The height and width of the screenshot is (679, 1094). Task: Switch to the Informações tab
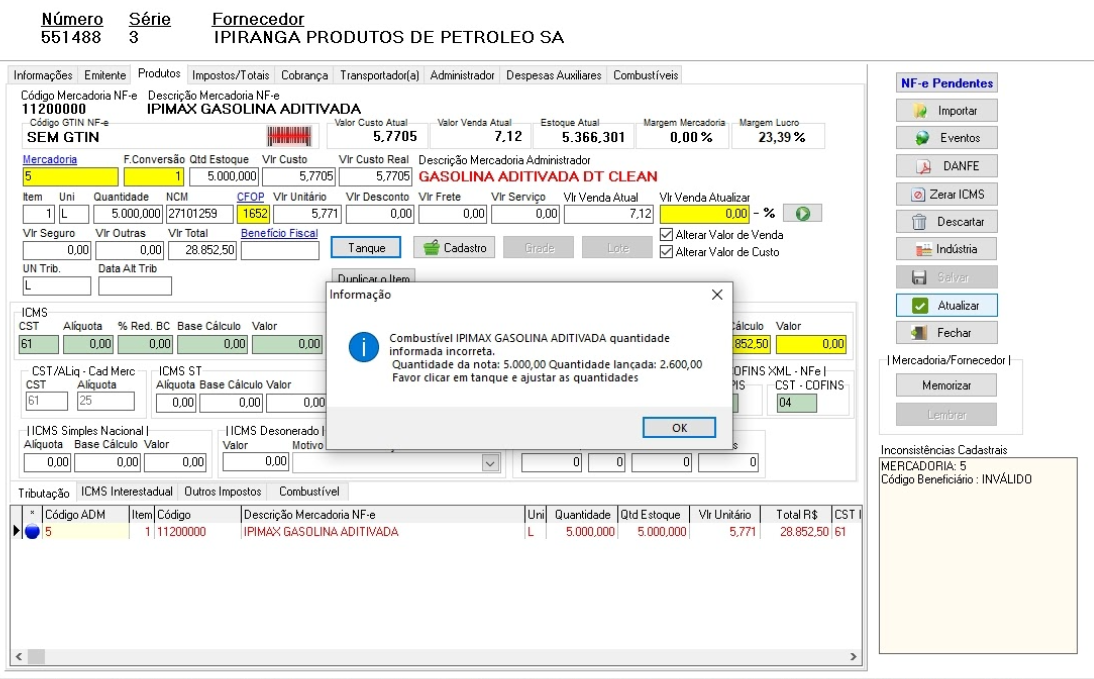[43, 75]
